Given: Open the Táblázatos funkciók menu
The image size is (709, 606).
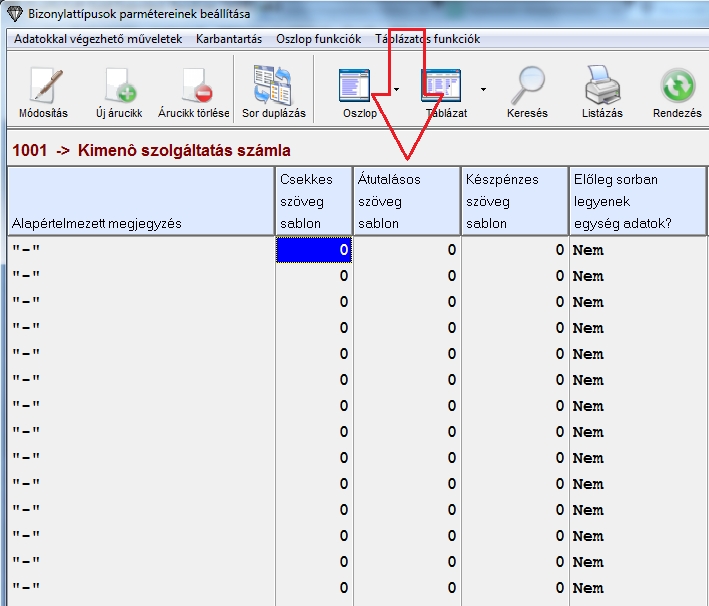Looking at the screenshot, I should [x=427, y=39].
